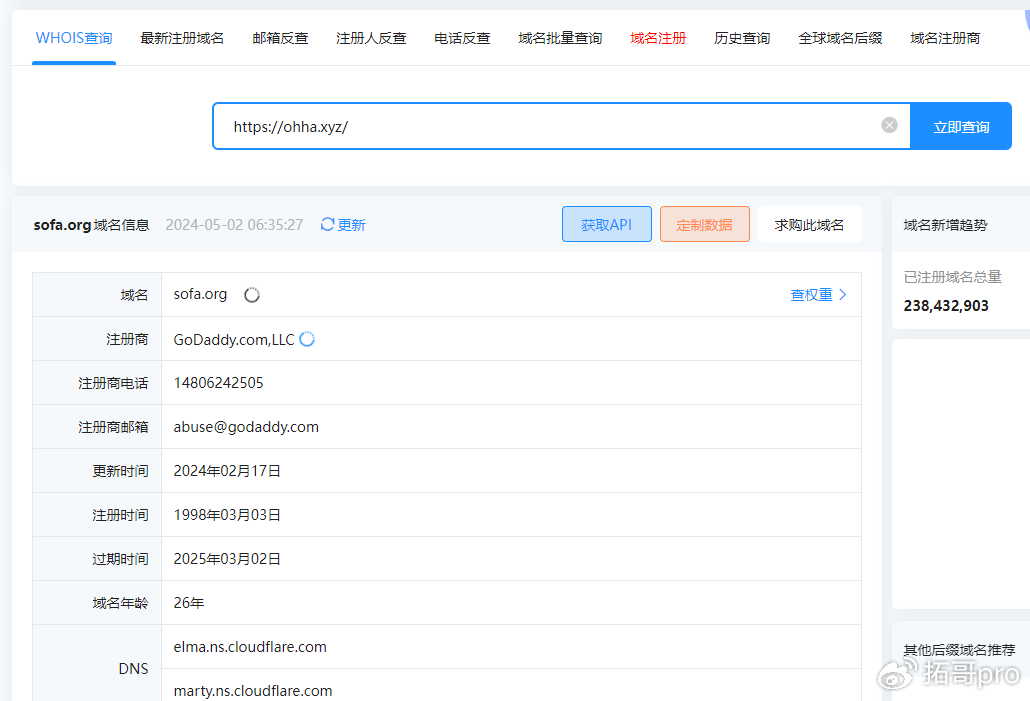The width and height of the screenshot is (1030, 701).
Task: Click the DNS row label
Action: click(133, 669)
